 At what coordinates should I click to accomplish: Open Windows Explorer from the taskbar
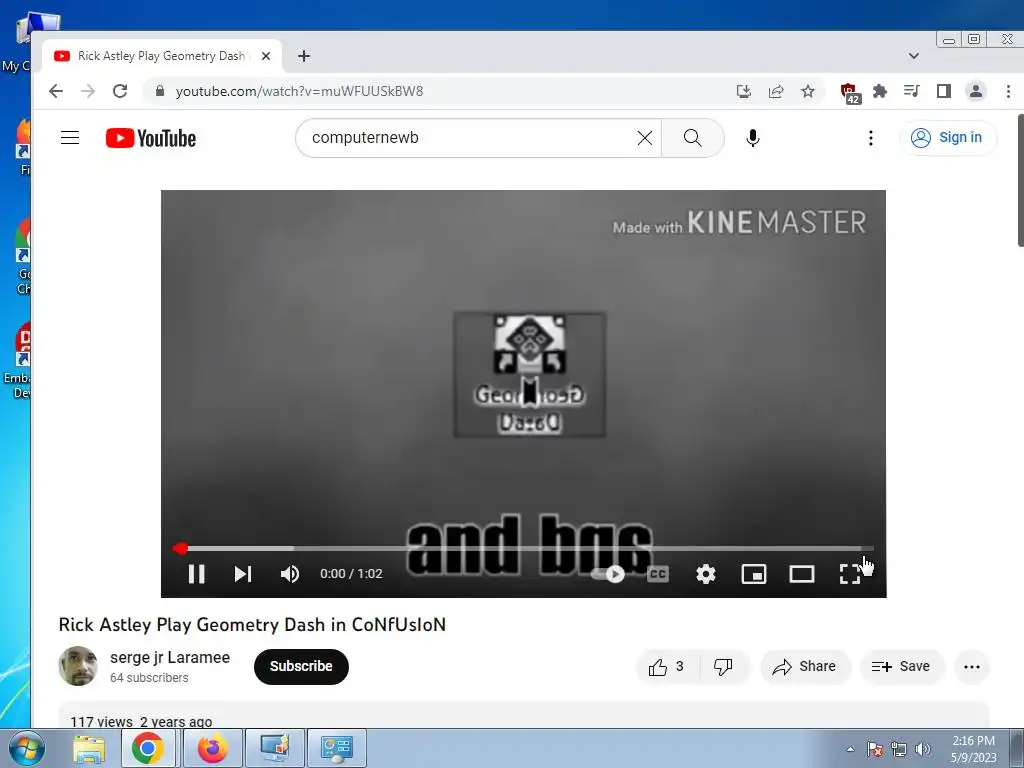pyautogui.click(x=89, y=749)
